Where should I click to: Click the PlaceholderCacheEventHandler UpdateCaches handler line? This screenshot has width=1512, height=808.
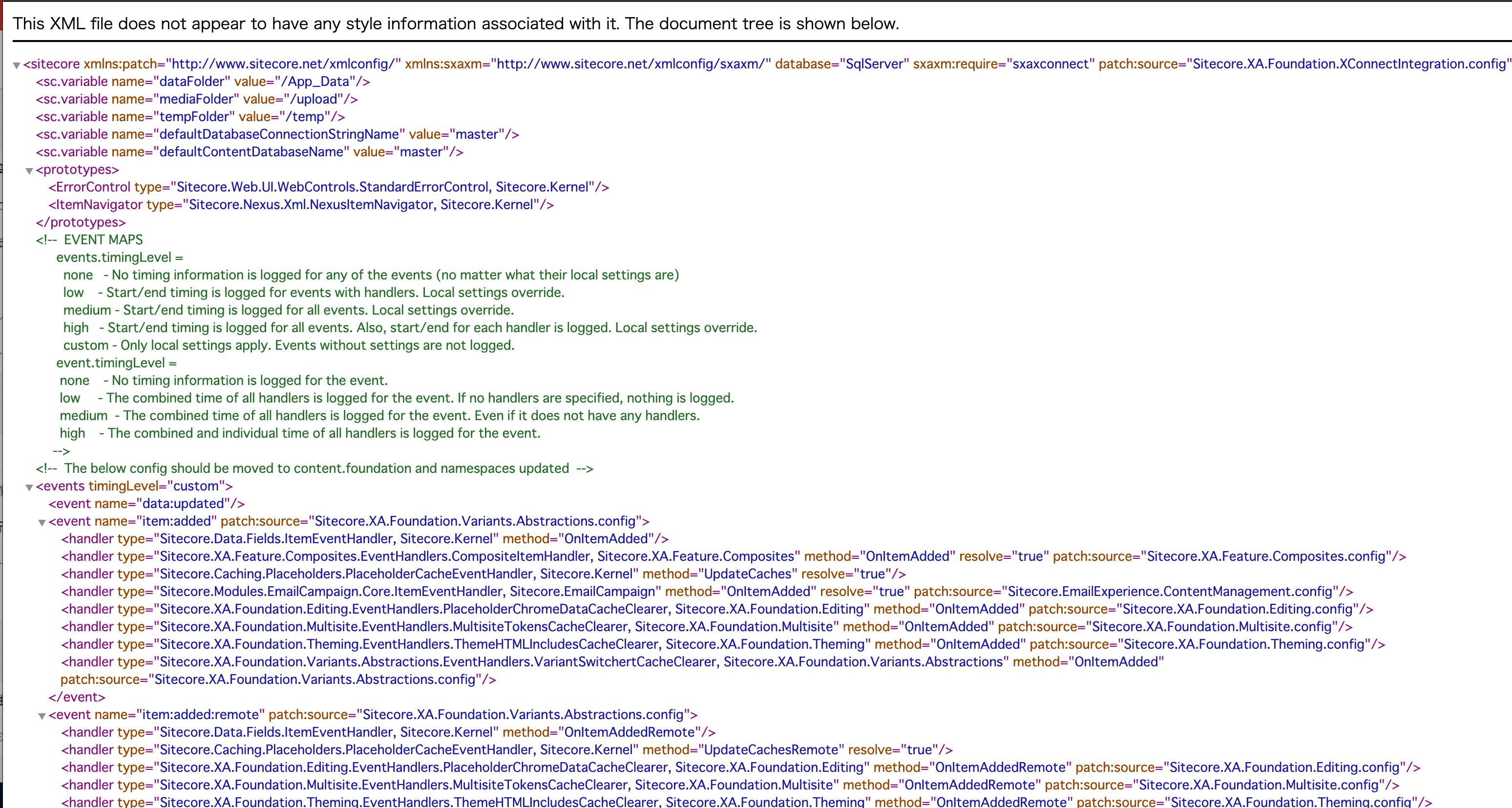coord(483,574)
